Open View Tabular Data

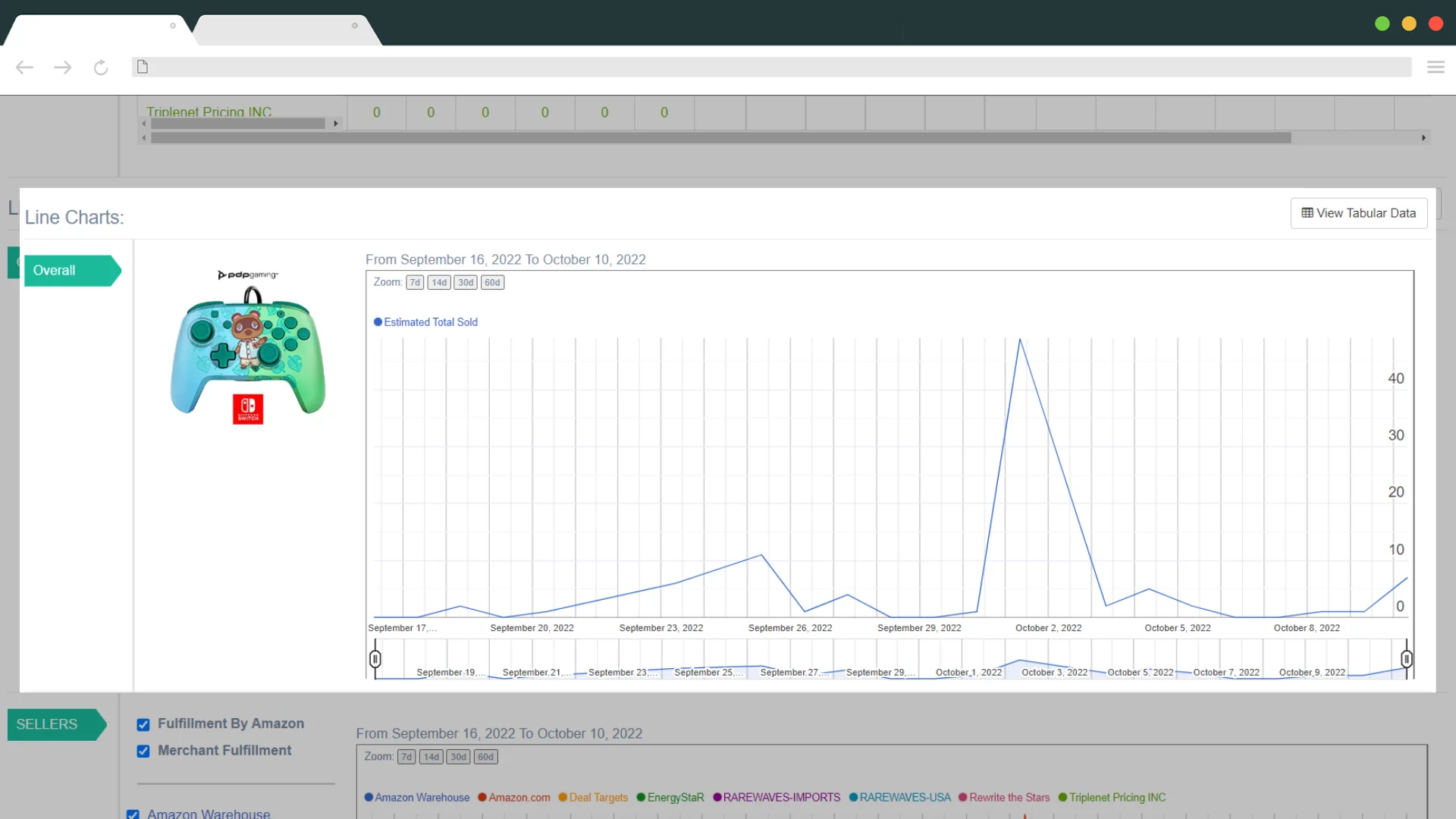pyautogui.click(x=1359, y=213)
